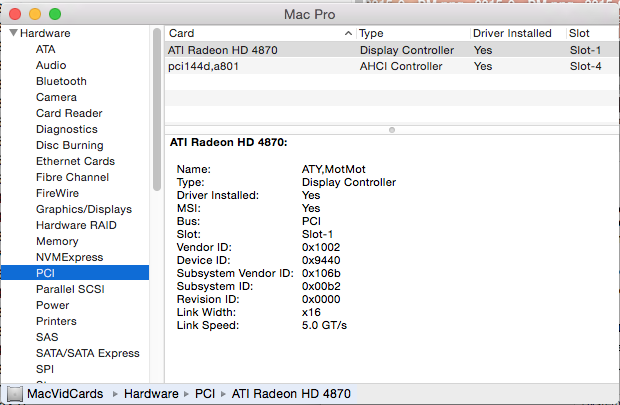The image size is (620, 405).
Task: Click Hardware in the path bar
Action: 151,394
